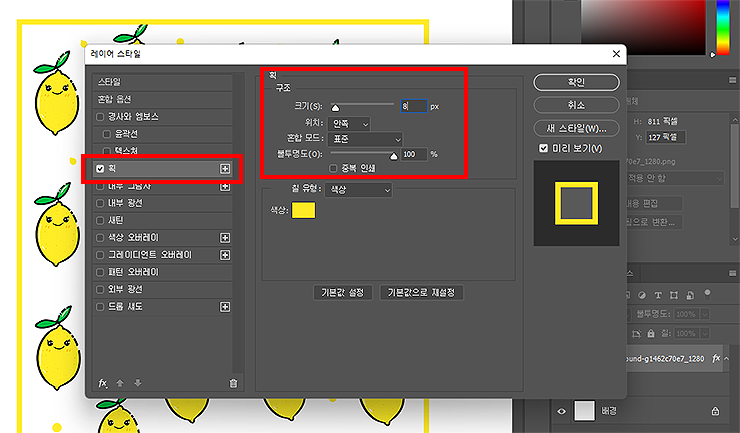Cancel with the 취소 button
The height and width of the screenshot is (433, 740).
[x=576, y=105]
